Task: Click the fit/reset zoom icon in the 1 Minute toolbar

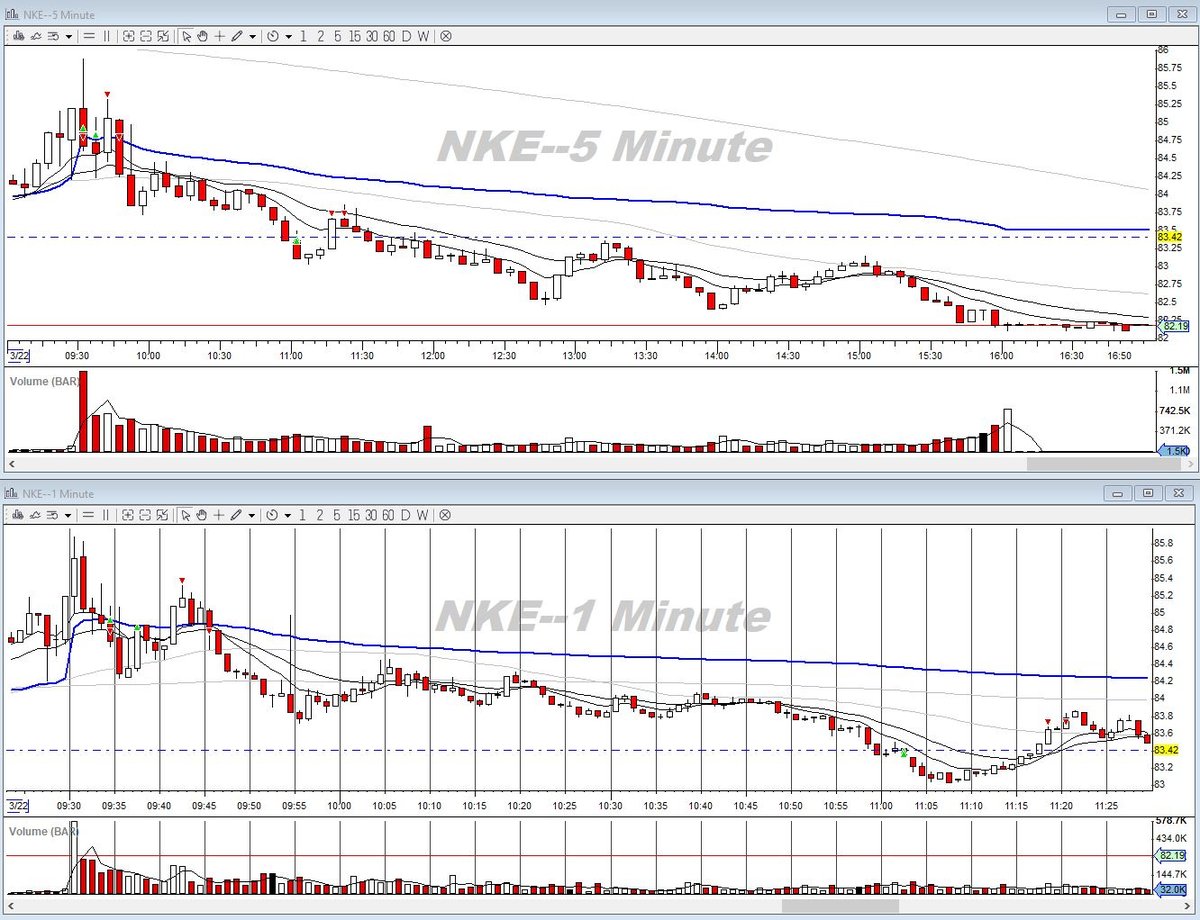Action: [x=163, y=514]
